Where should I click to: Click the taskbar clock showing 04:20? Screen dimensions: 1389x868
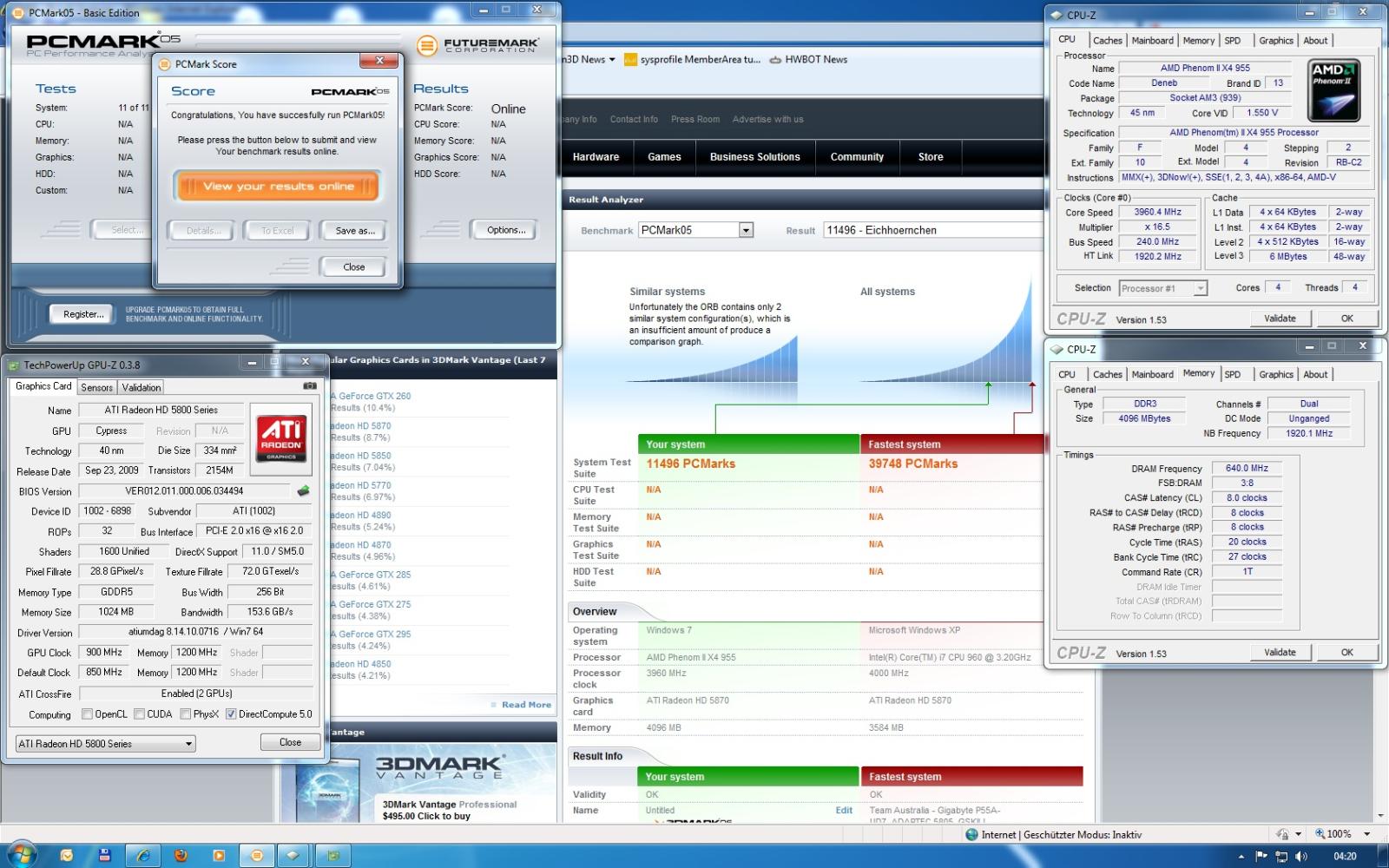1344,856
